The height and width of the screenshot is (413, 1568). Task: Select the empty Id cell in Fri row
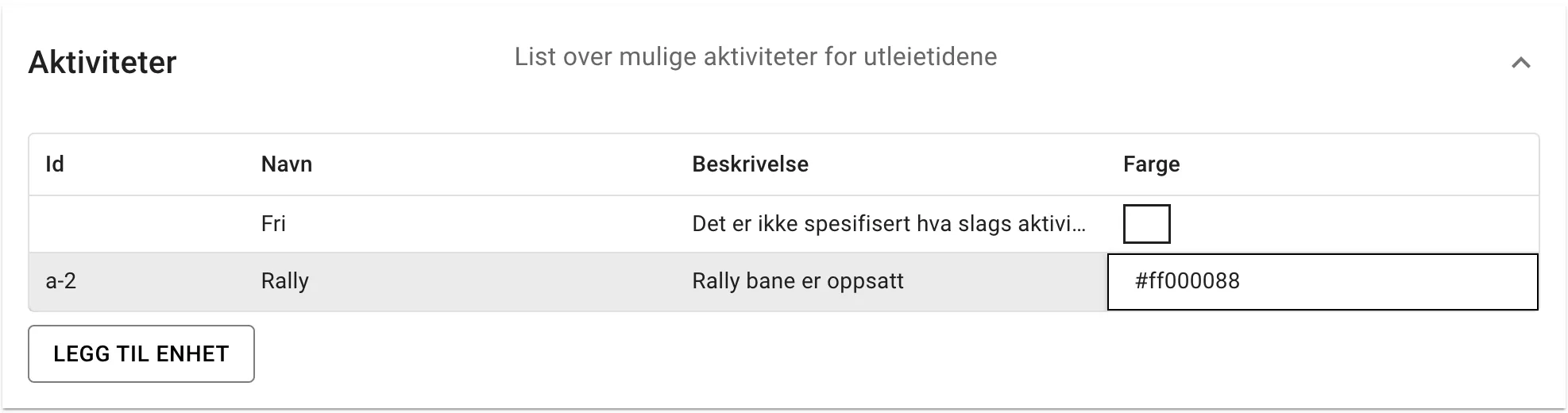pyautogui.click(x=135, y=224)
